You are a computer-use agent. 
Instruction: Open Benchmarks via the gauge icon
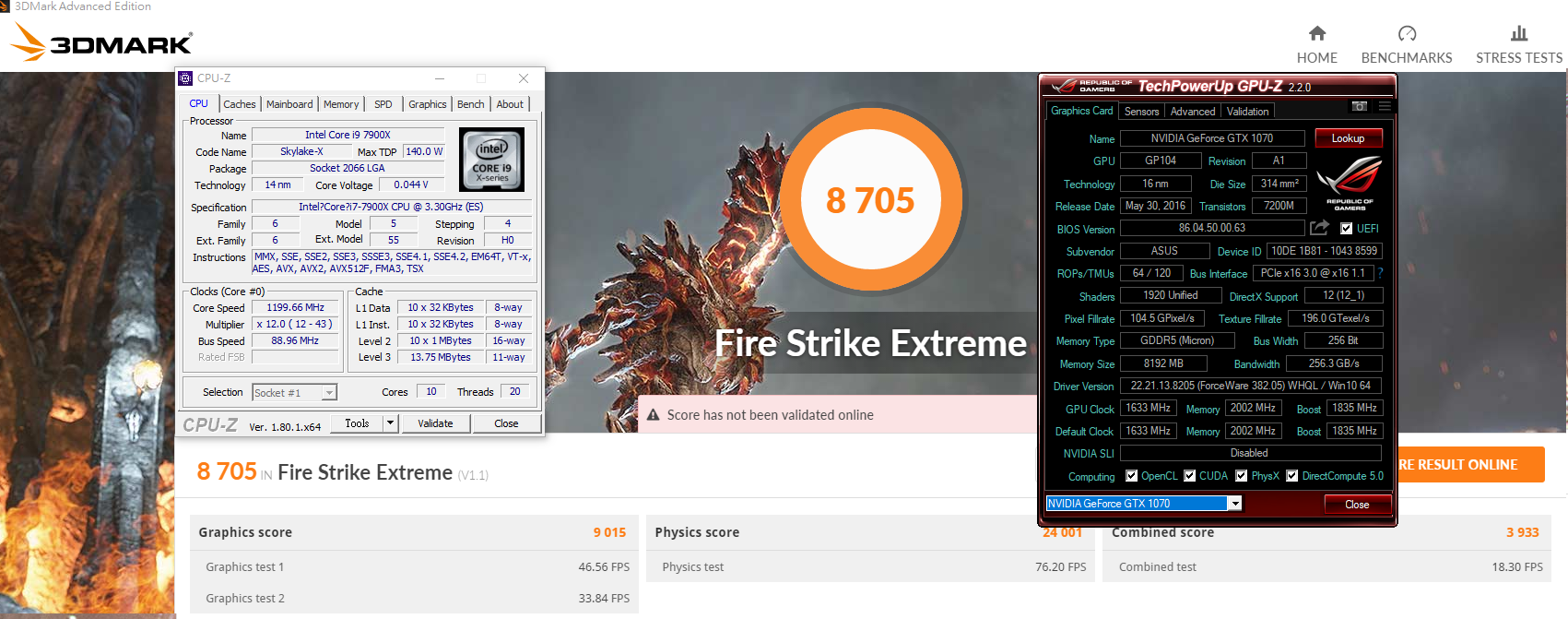[x=1407, y=34]
